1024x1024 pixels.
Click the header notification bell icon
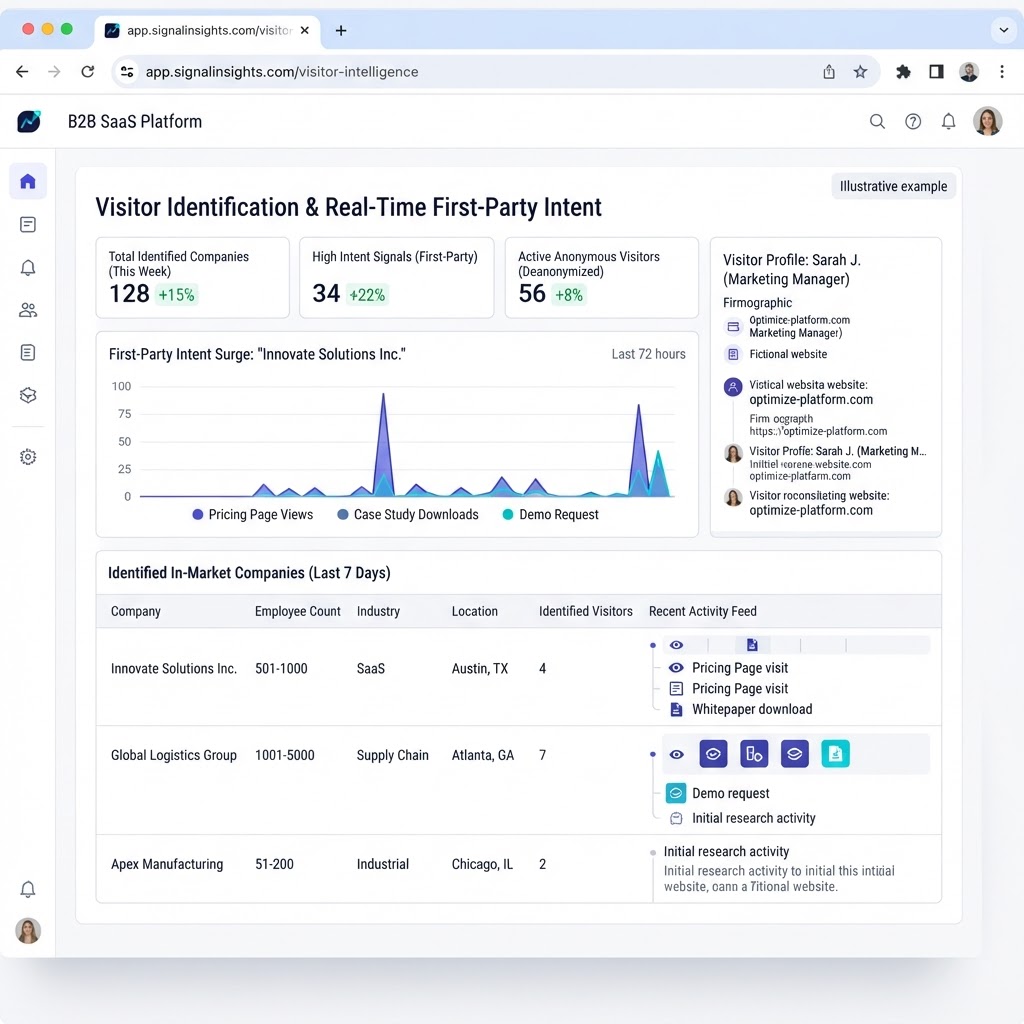pyautogui.click(x=948, y=121)
